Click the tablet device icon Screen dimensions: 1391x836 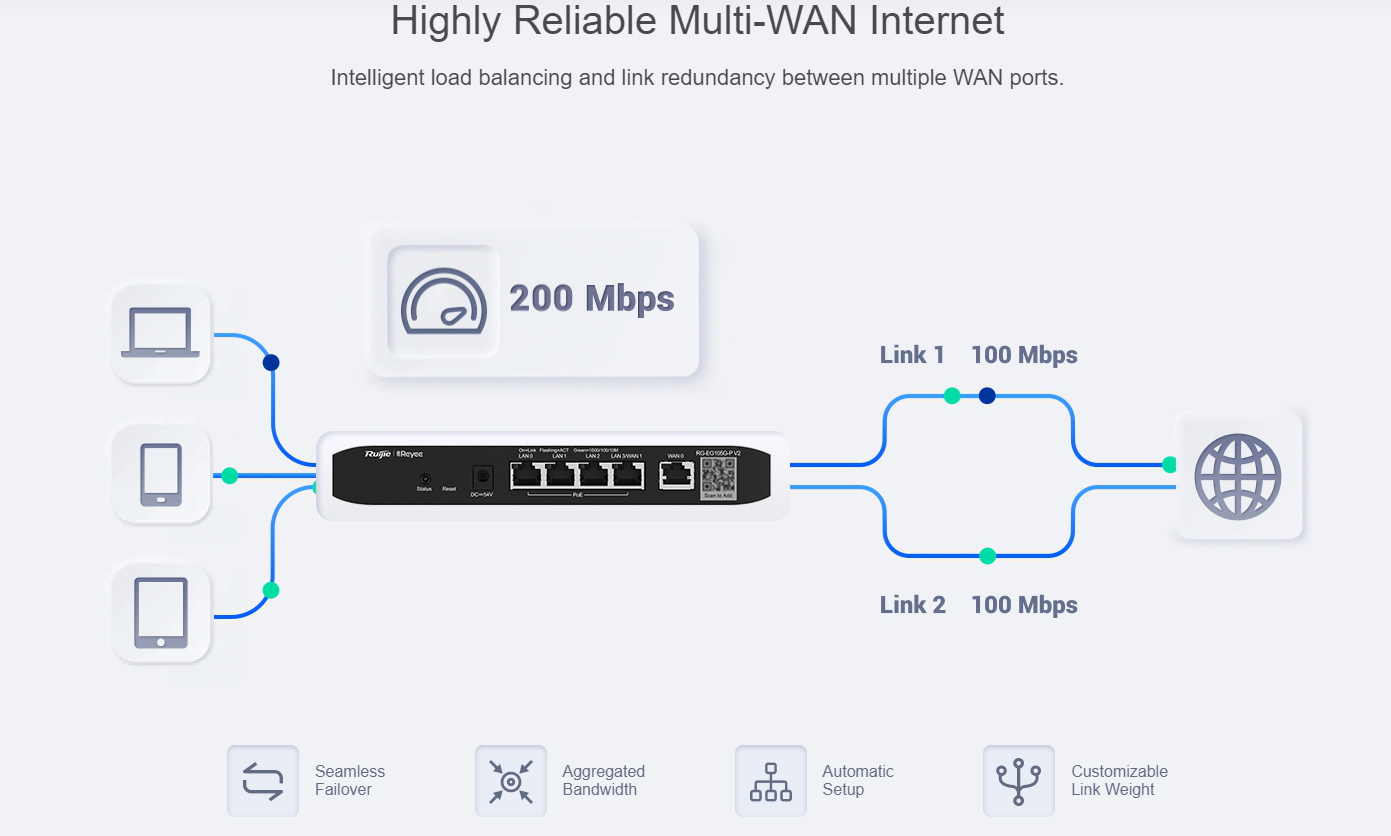(x=161, y=613)
